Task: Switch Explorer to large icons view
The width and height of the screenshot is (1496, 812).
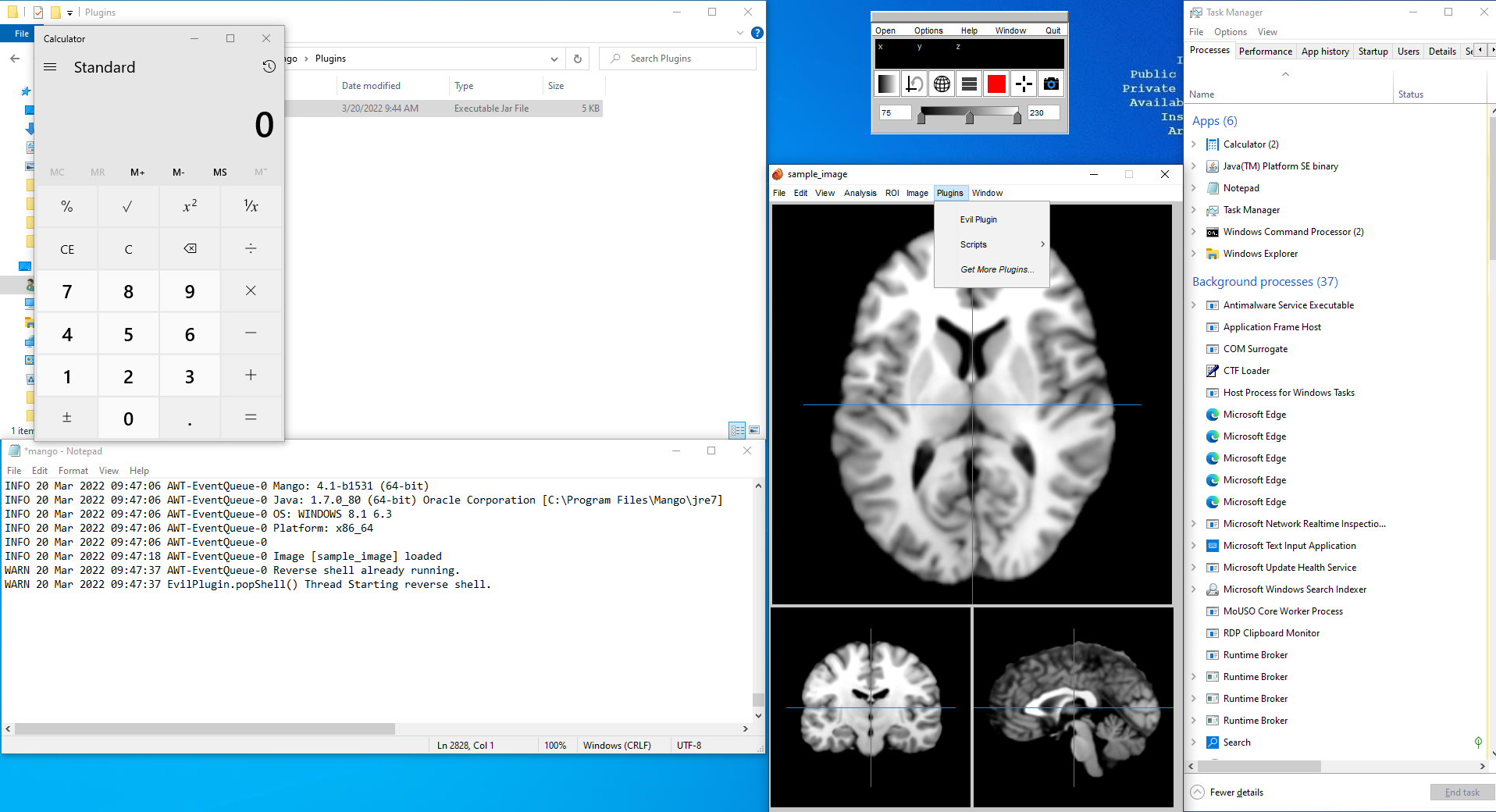Action: click(754, 430)
